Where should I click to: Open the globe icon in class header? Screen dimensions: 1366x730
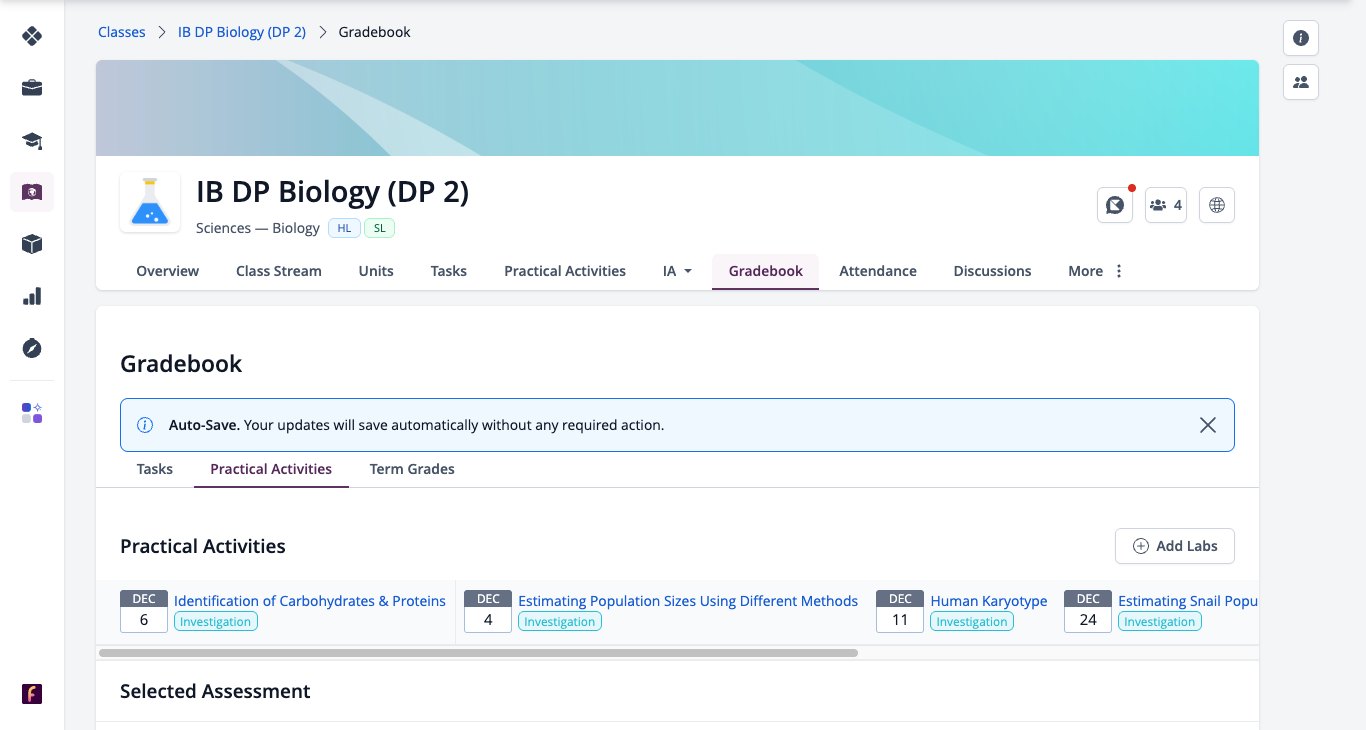(x=1217, y=205)
